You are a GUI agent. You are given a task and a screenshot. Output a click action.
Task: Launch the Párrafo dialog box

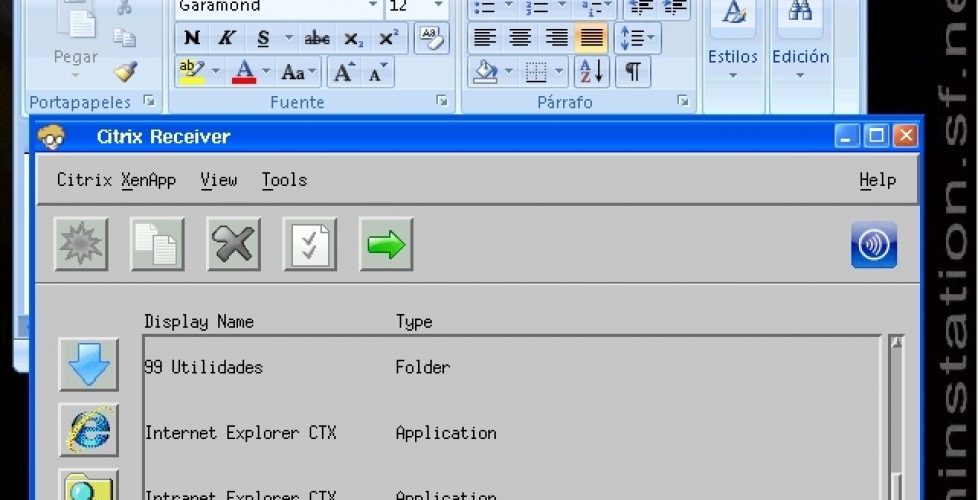point(683,101)
